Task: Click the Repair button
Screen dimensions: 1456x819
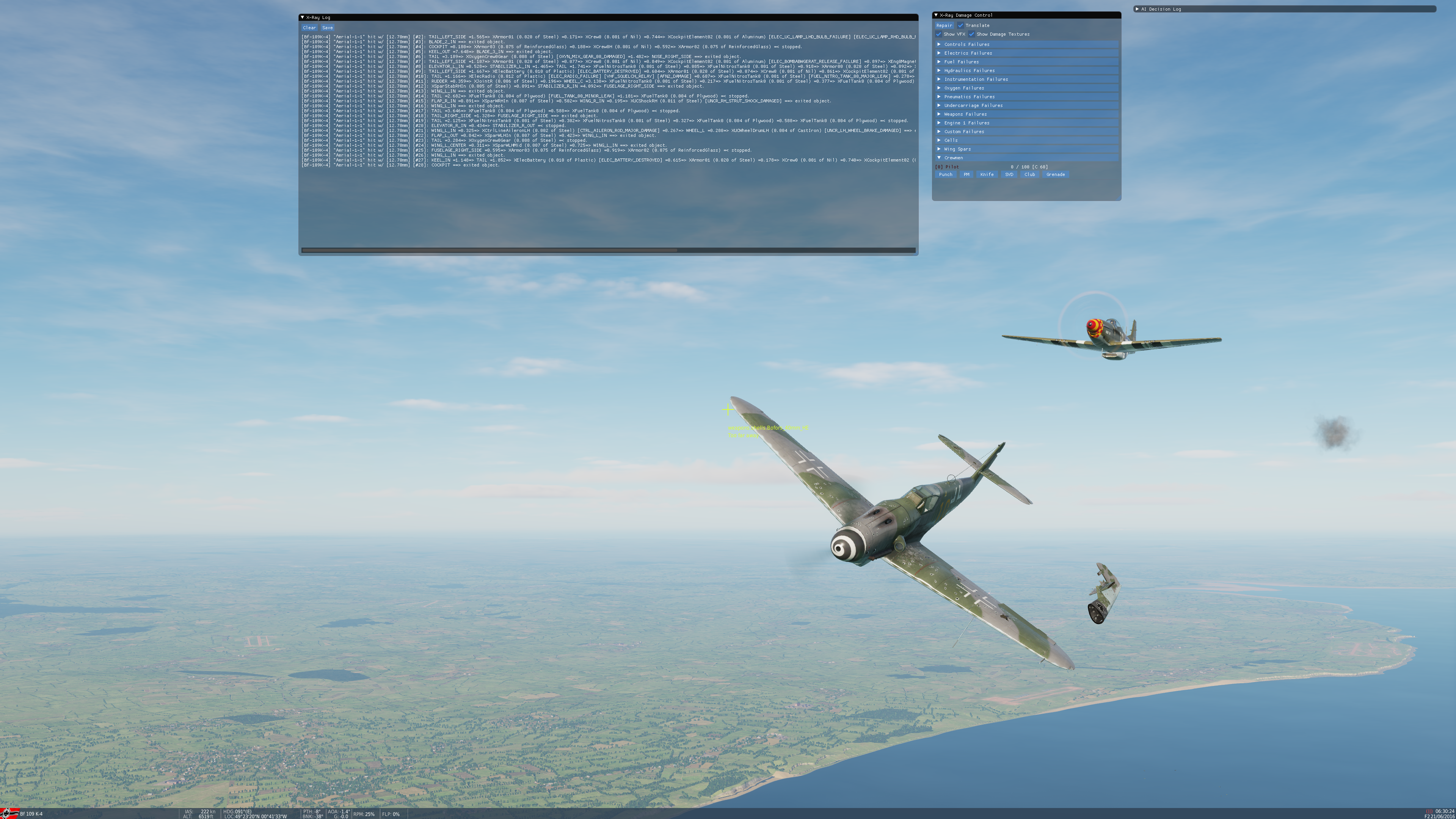Action: (x=944, y=25)
